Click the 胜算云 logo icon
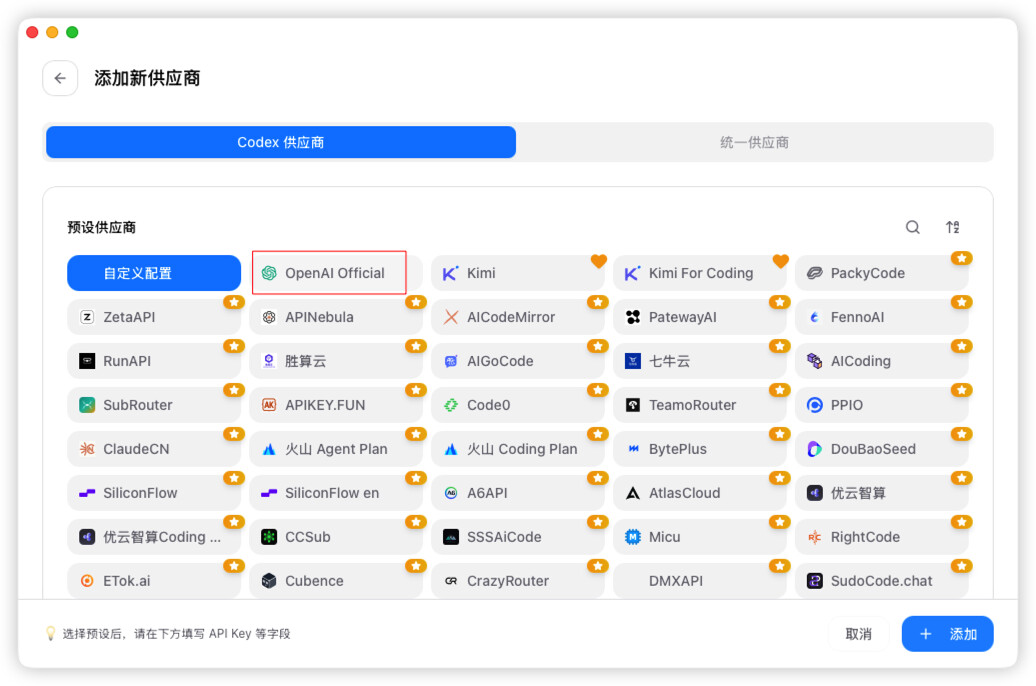Image resolution: width=1036 pixels, height=686 pixels. [269, 361]
